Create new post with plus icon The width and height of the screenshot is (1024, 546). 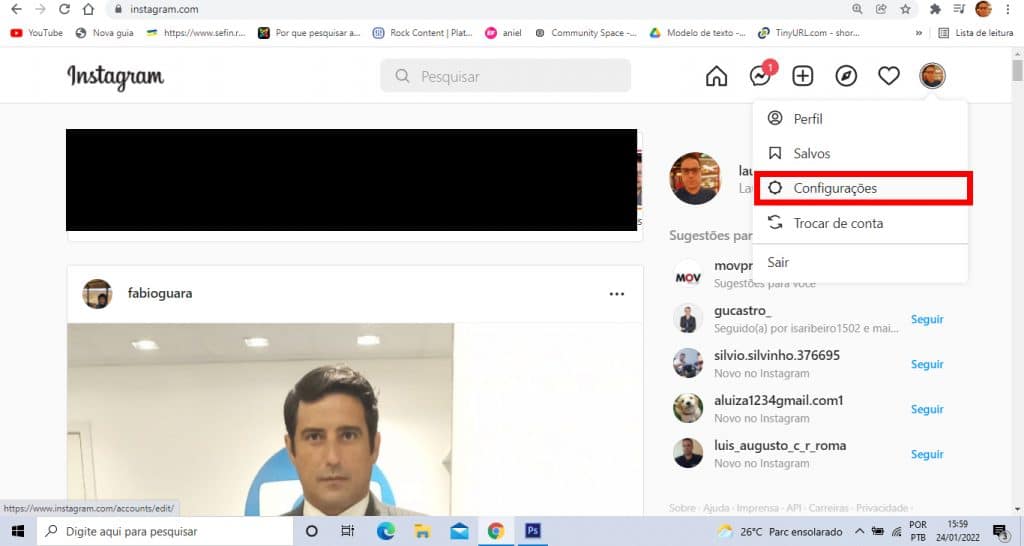pyautogui.click(x=803, y=76)
